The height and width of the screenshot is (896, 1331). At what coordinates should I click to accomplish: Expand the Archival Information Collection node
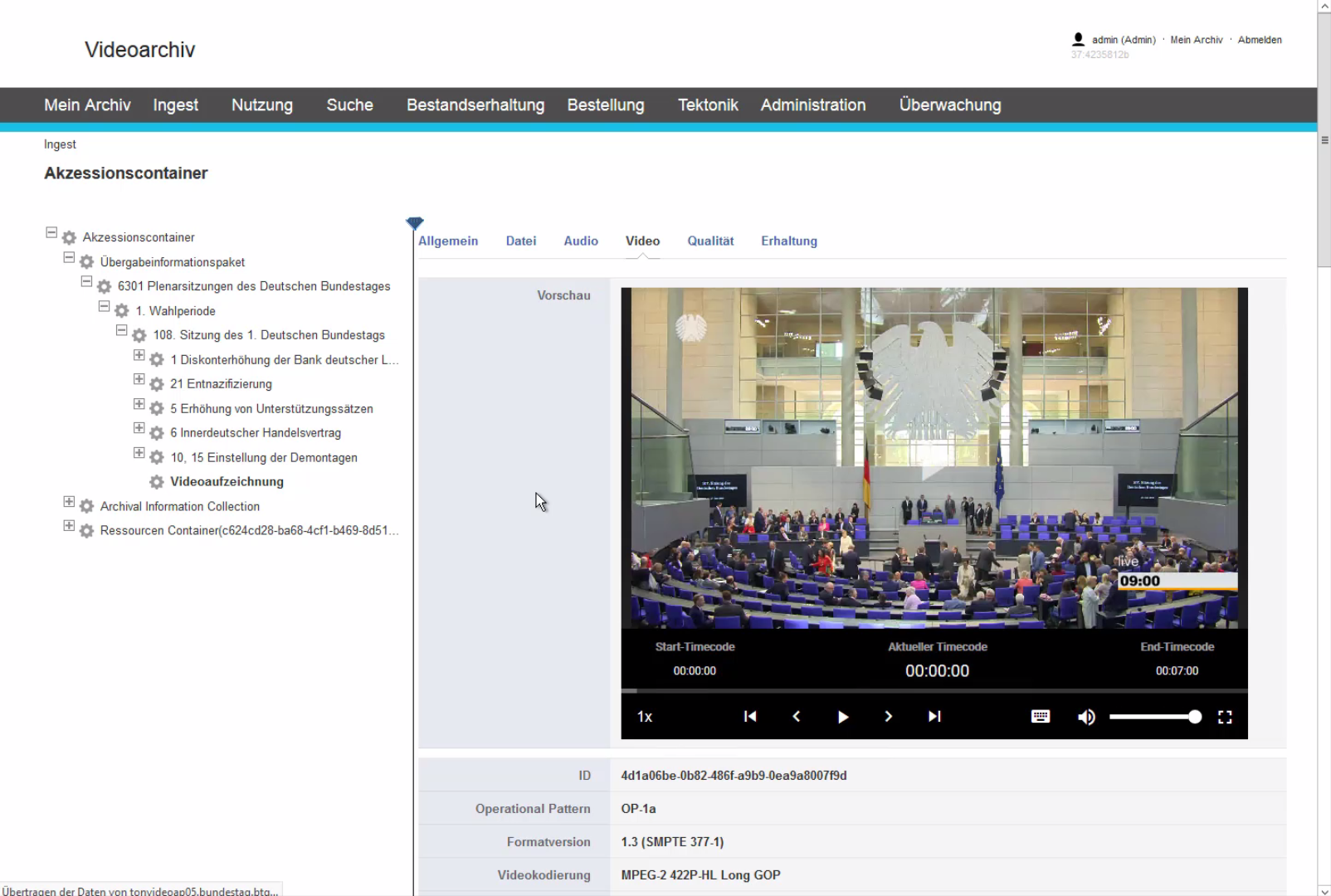click(x=69, y=503)
